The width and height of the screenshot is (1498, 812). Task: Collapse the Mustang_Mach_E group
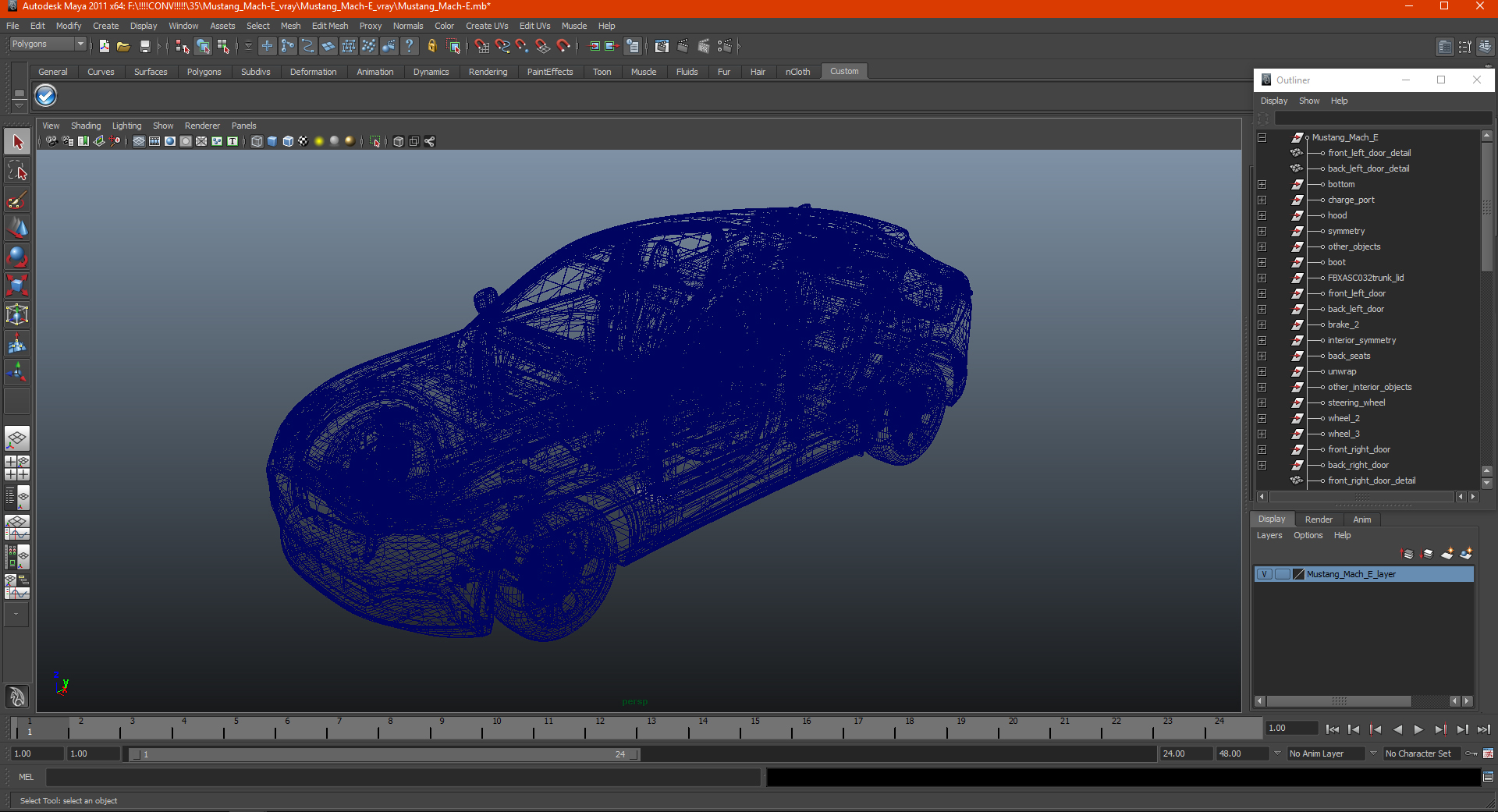coord(1262,137)
